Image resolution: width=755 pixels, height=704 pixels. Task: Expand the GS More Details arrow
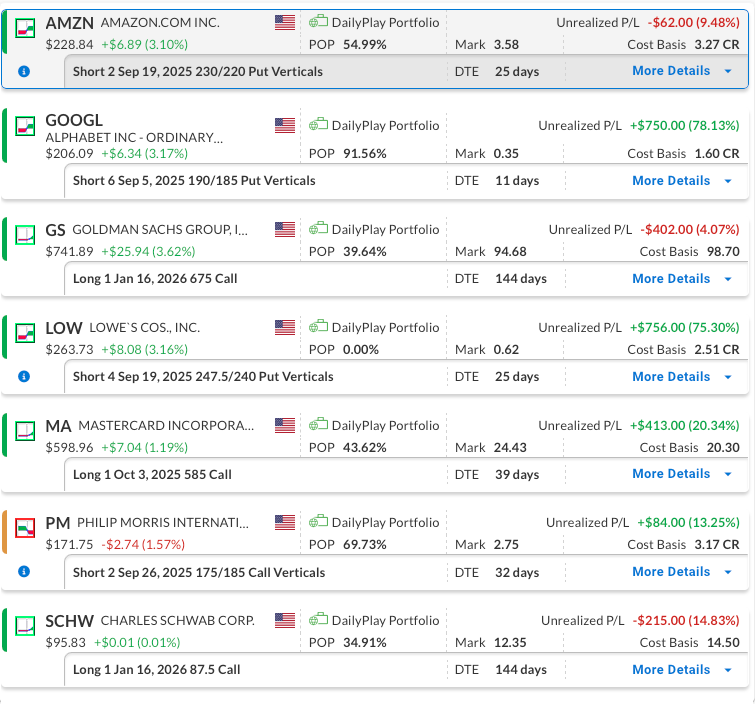click(x=728, y=279)
